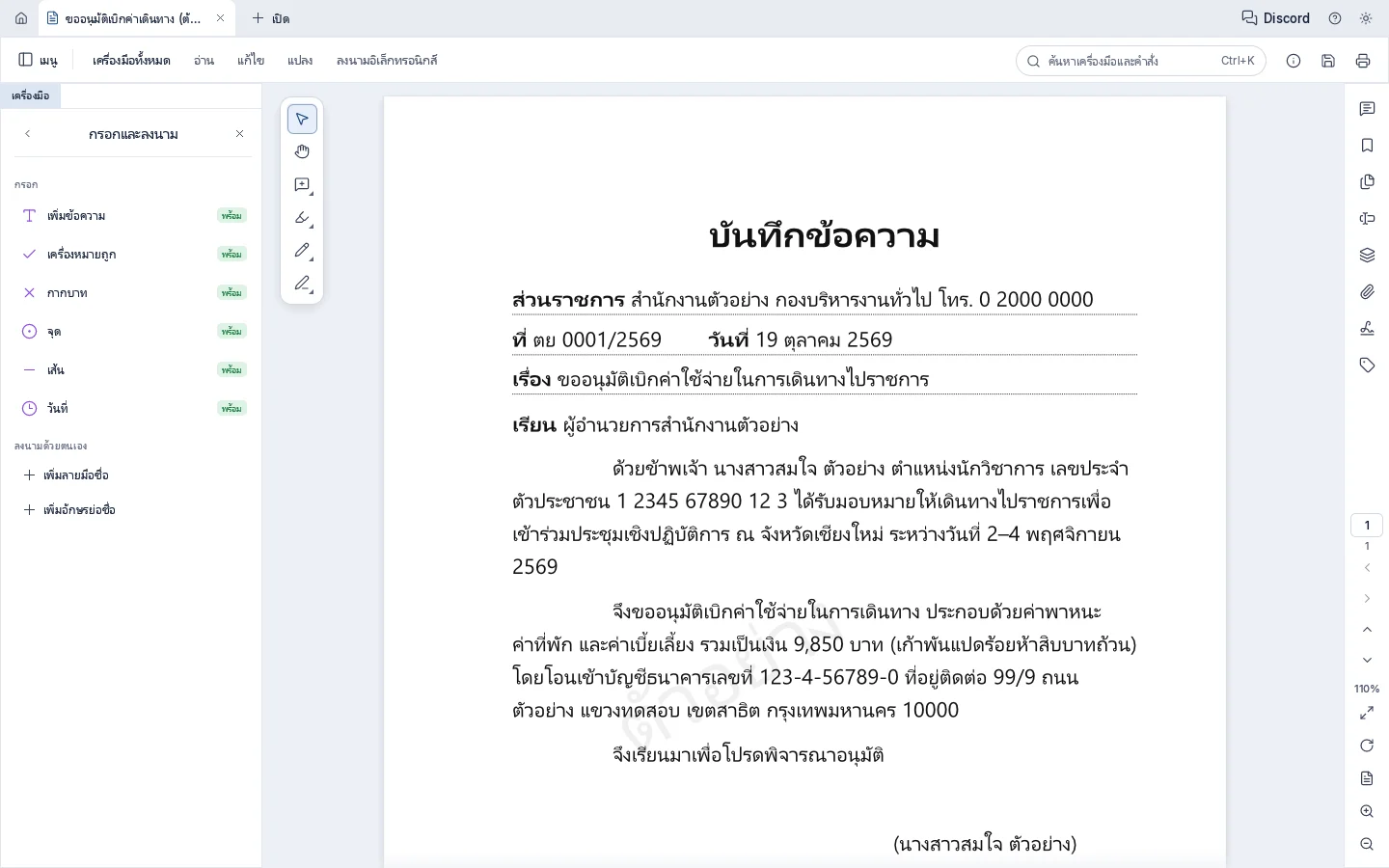Select the pencil drawing tool
This screenshot has height=868, width=1389.
[302, 250]
